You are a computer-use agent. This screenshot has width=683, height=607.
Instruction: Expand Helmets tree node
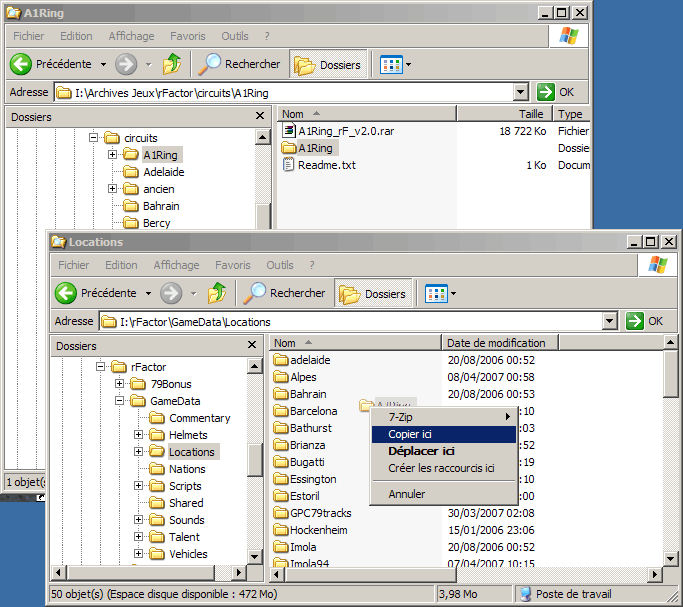[139, 435]
